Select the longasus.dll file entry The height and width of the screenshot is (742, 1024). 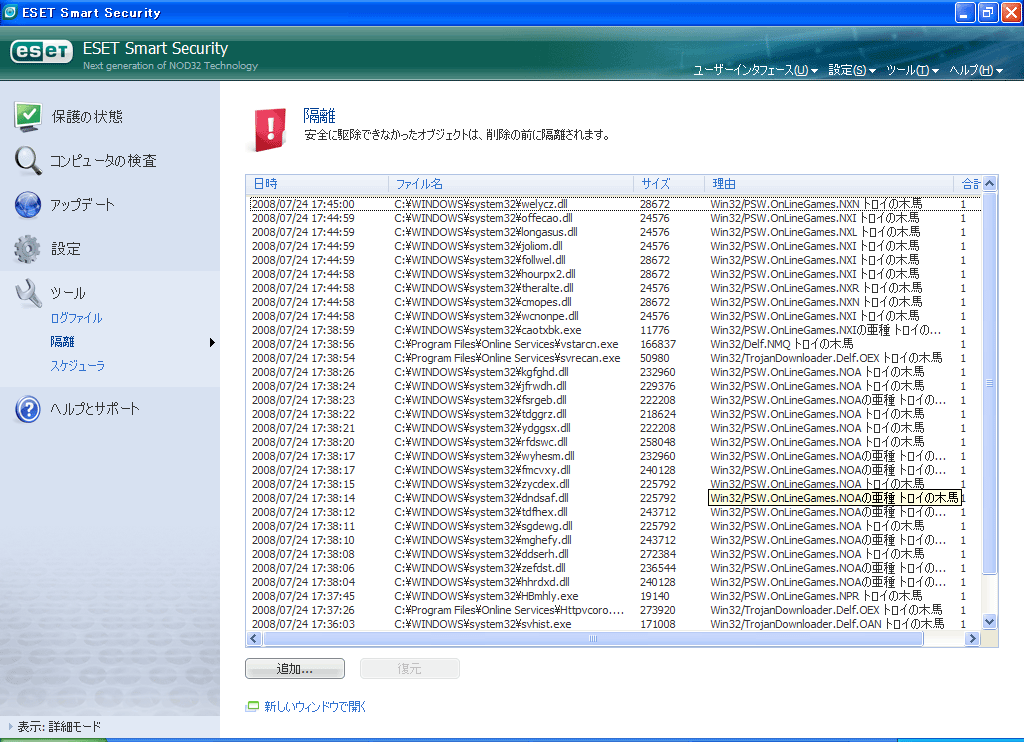[486, 232]
